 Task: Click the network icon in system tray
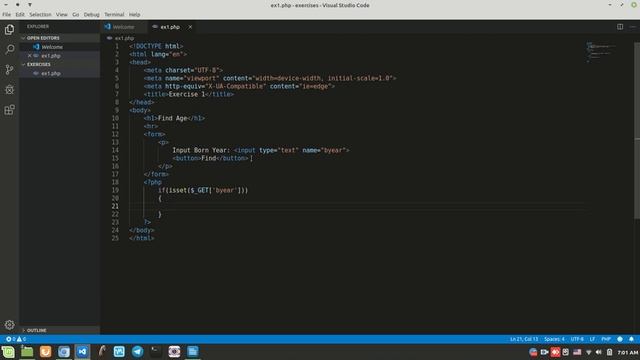click(x=588, y=352)
